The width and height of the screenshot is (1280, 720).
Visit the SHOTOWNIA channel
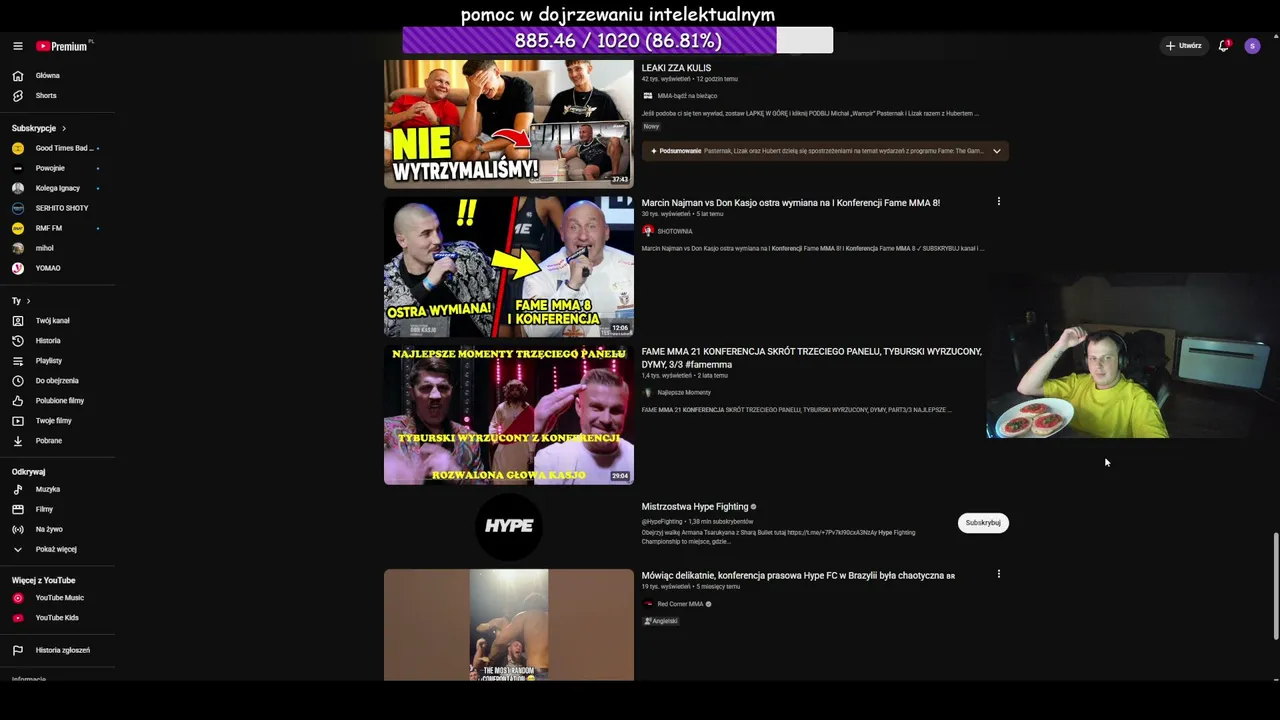pyautogui.click(x=675, y=232)
